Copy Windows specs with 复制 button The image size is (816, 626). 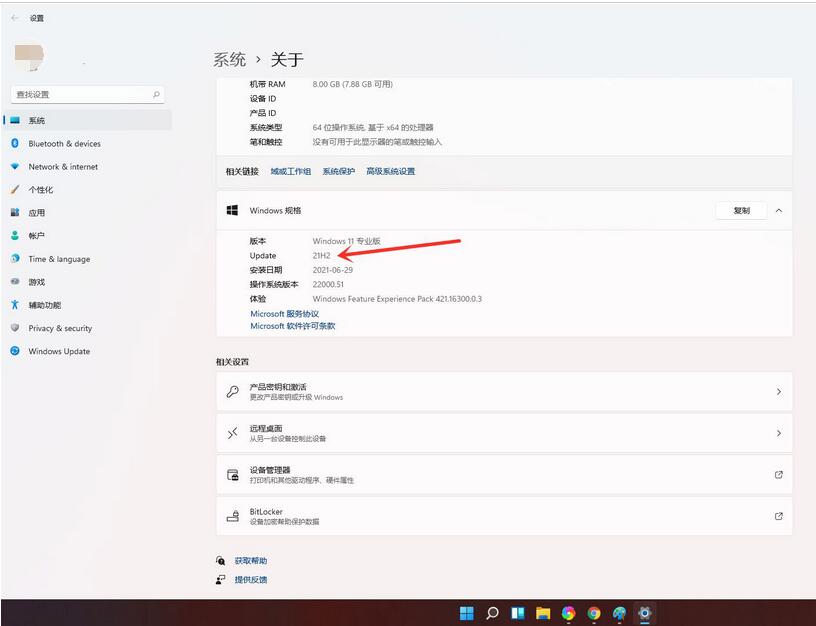click(741, 210)
